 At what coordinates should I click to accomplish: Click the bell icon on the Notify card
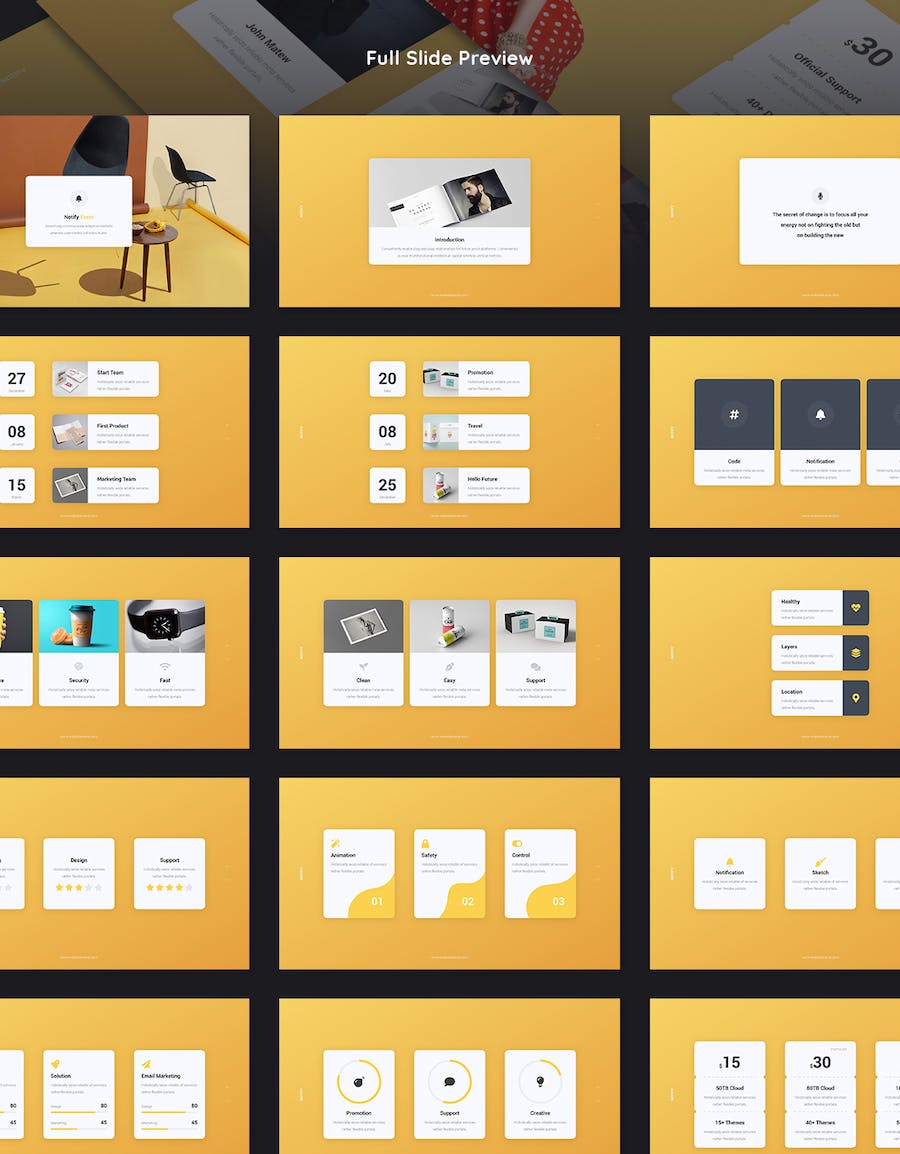(79, 198)
